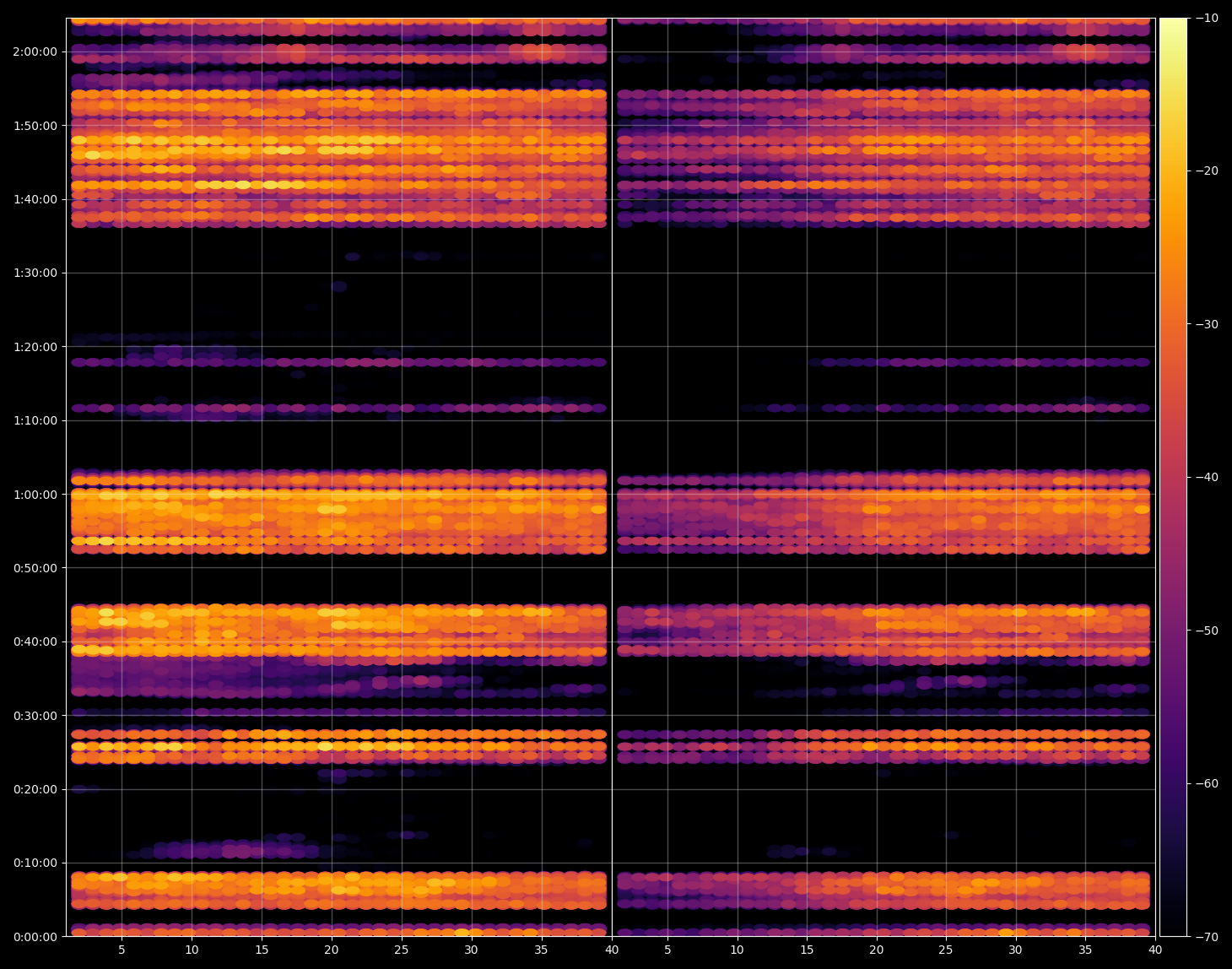Click x-axis label 35 under right heatmap
This screenshot has height=969, width=1232.
coord(1085,950)
